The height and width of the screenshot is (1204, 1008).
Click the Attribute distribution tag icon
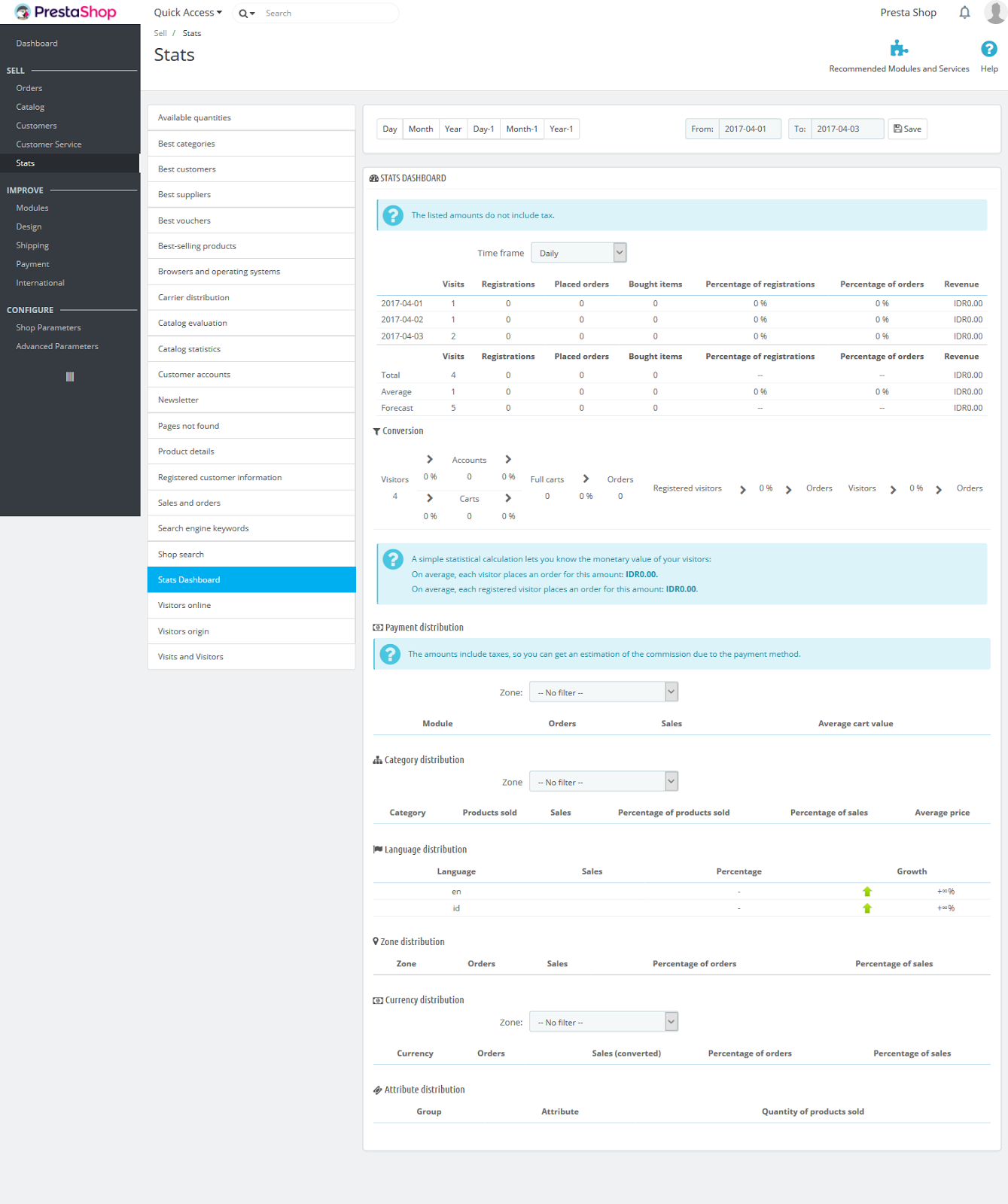(x=377, y=1090)
